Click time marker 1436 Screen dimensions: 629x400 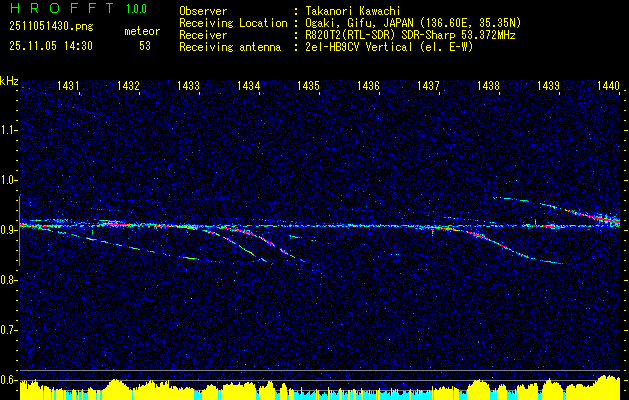click(x=368, y=85)
